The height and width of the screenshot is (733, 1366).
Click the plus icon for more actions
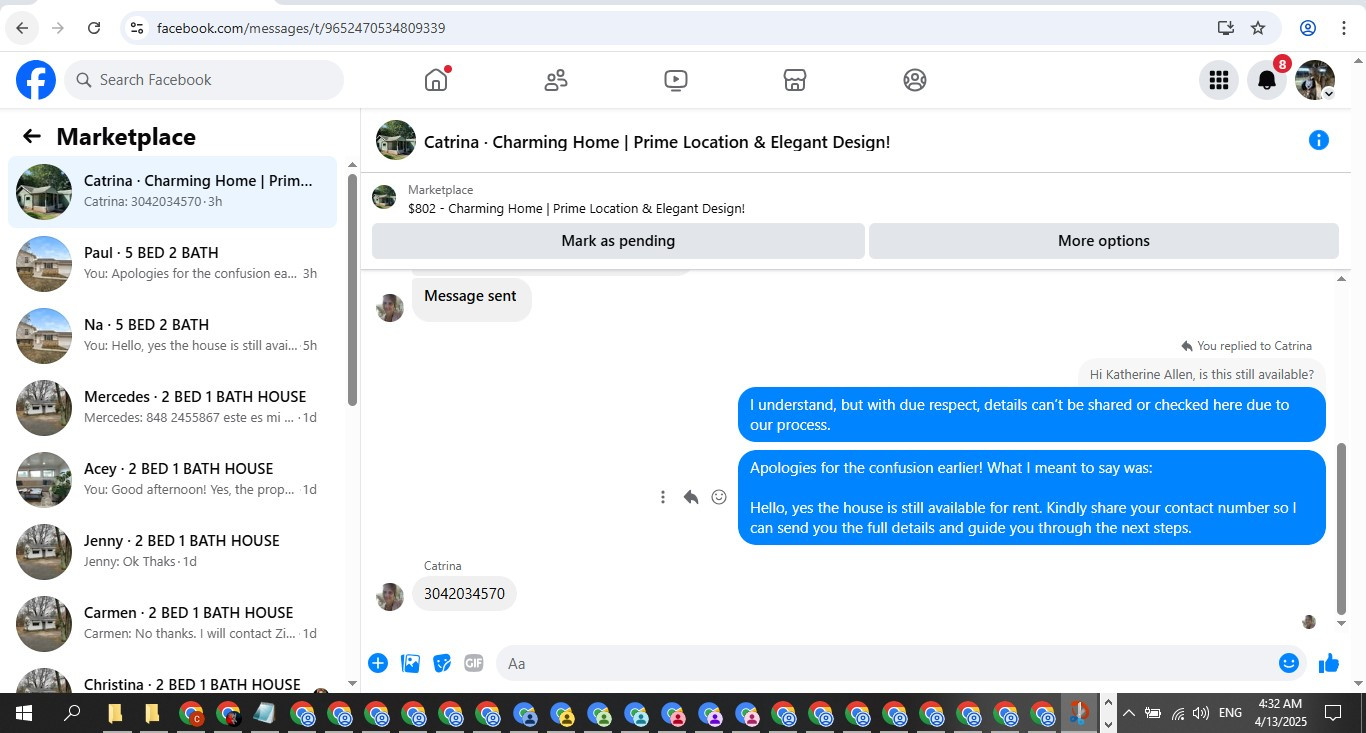(x=378, y=663)
